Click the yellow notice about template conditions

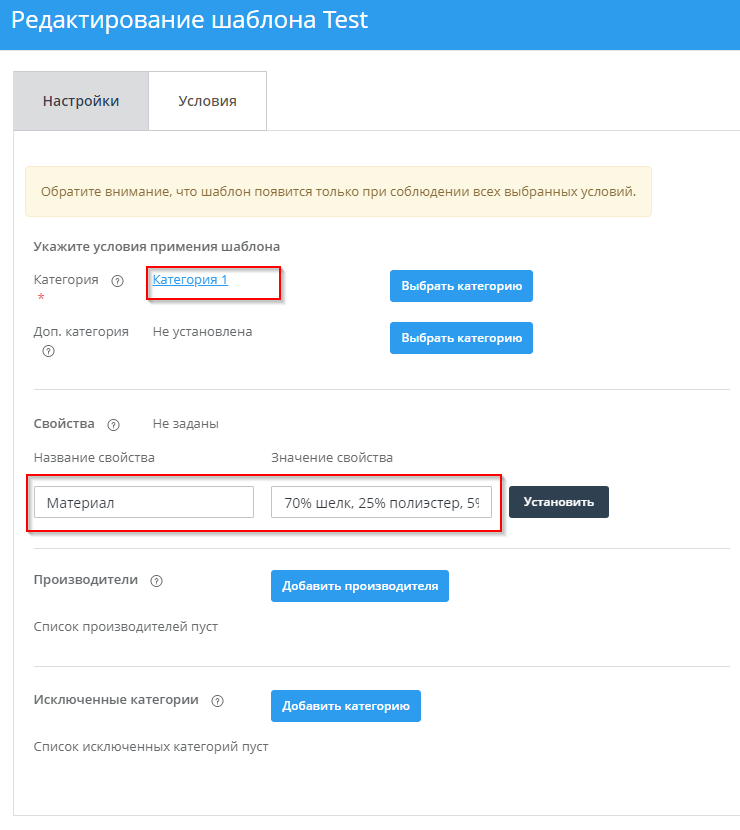point(338,192)
